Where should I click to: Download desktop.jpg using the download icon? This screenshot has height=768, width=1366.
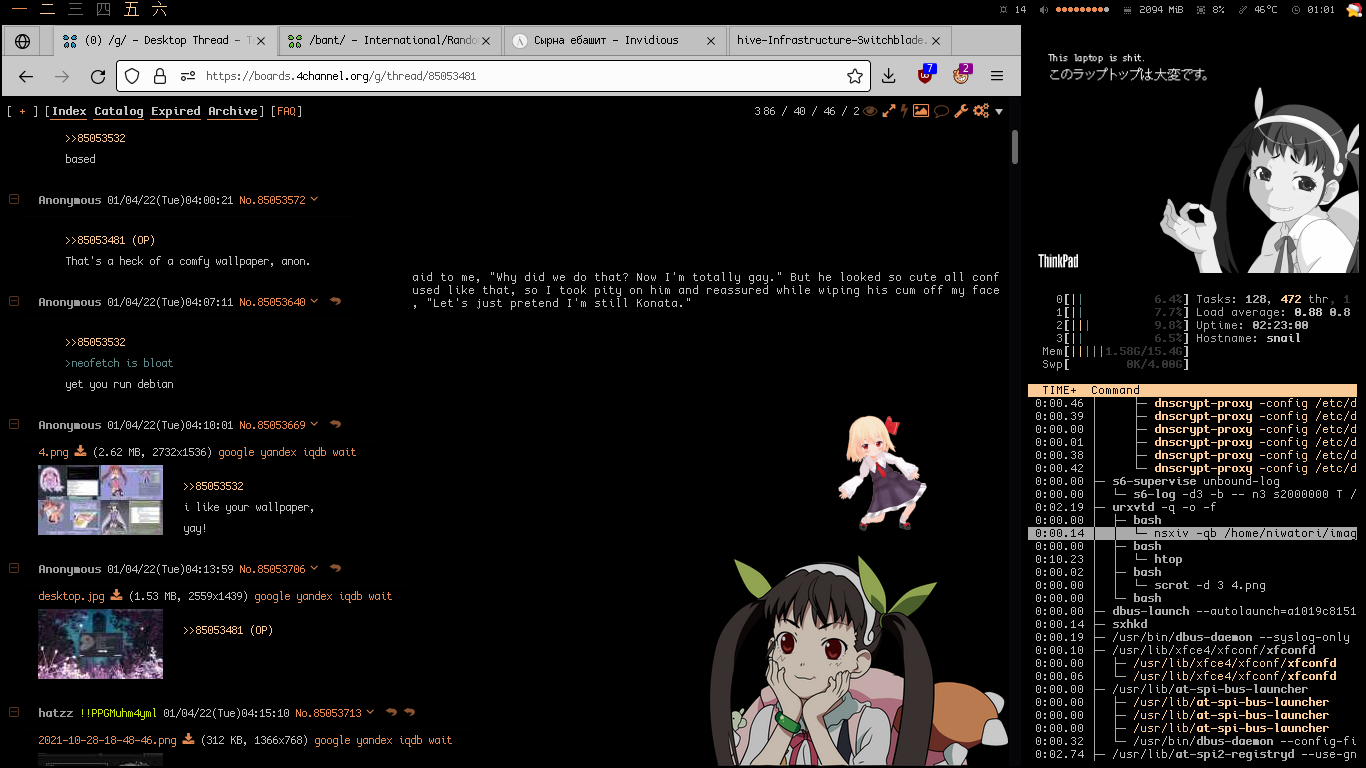point(116,595)
